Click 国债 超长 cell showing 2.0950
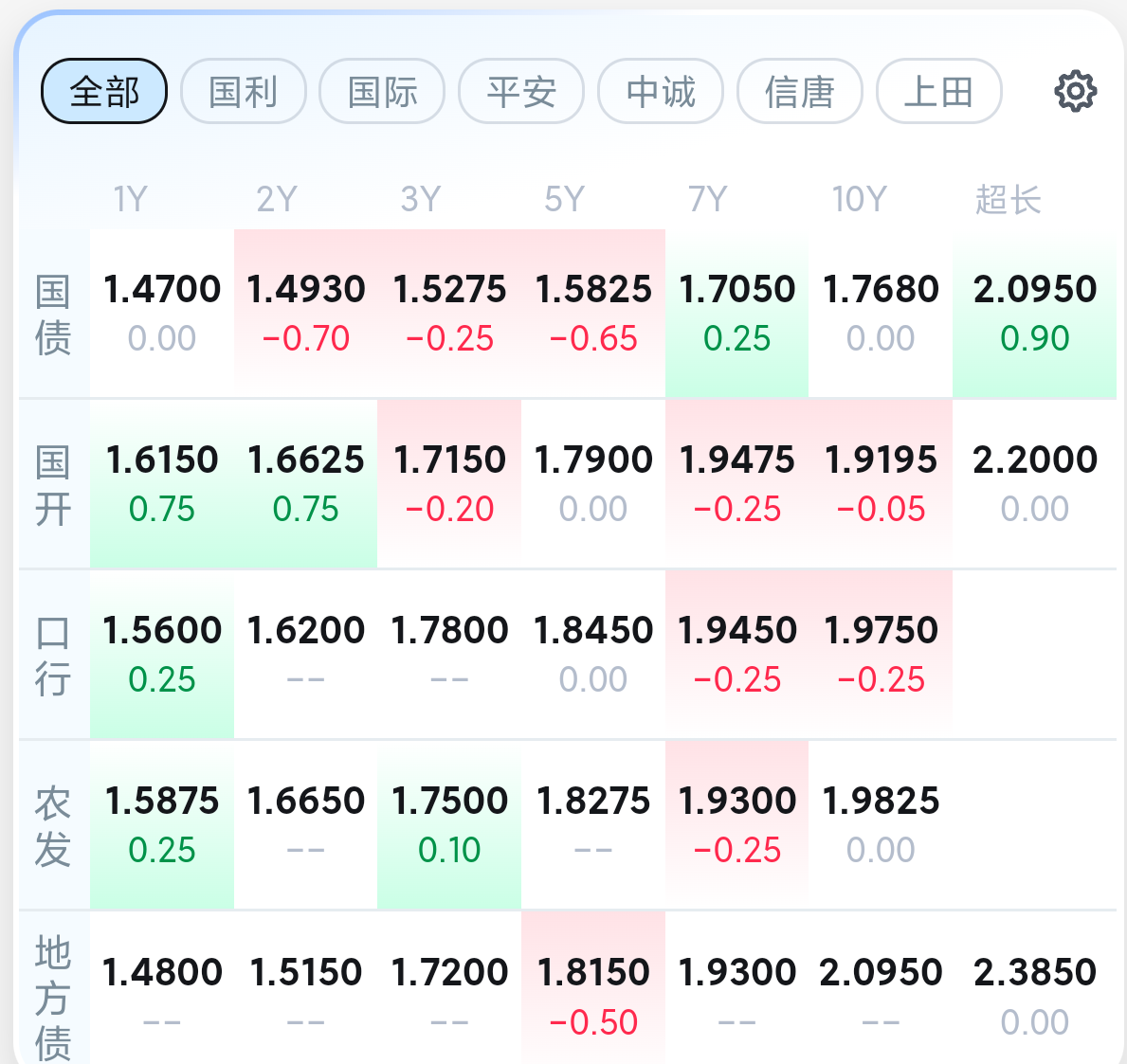 coord(1034,313)
